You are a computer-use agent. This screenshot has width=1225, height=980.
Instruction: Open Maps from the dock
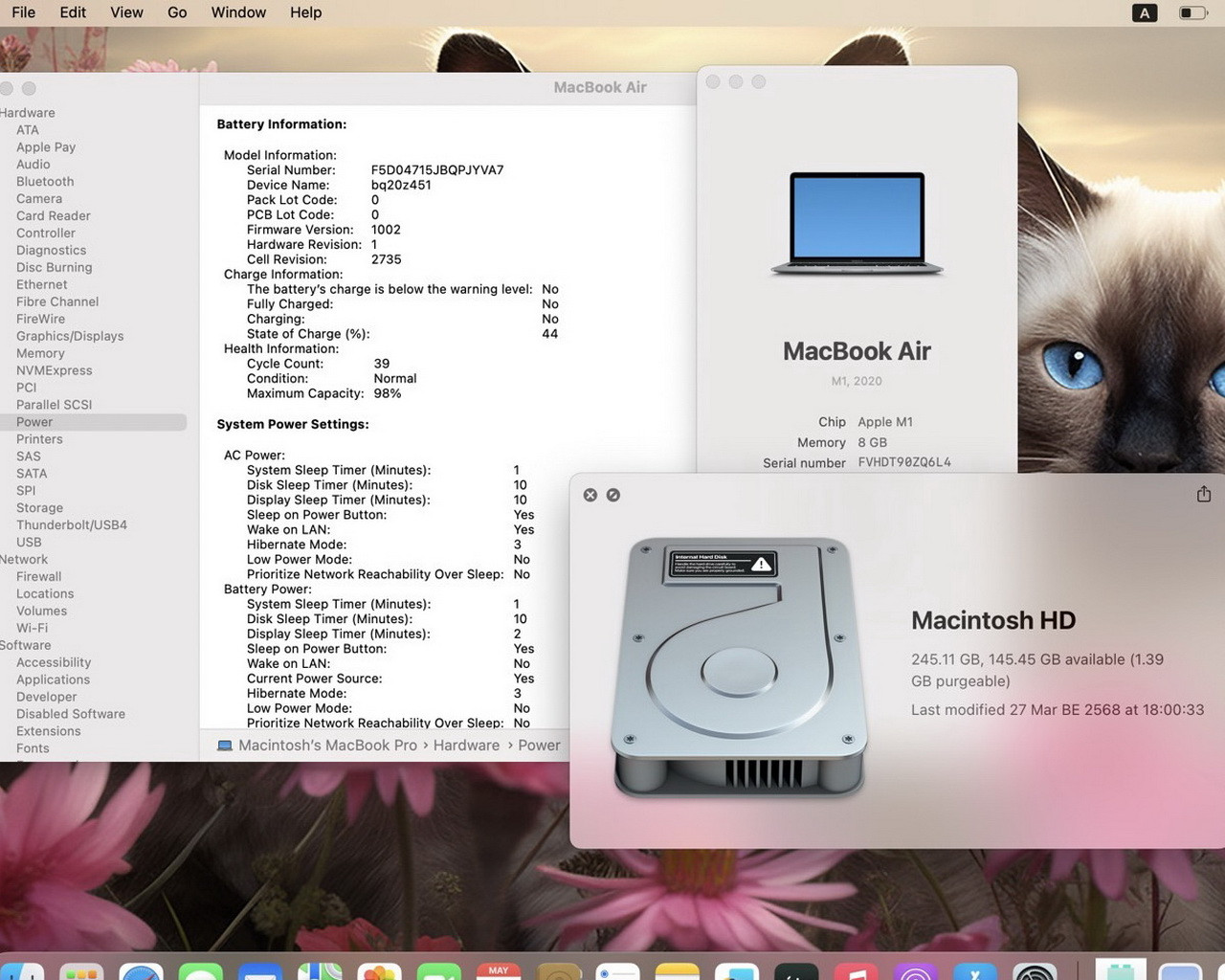click(x=320, y=970)
